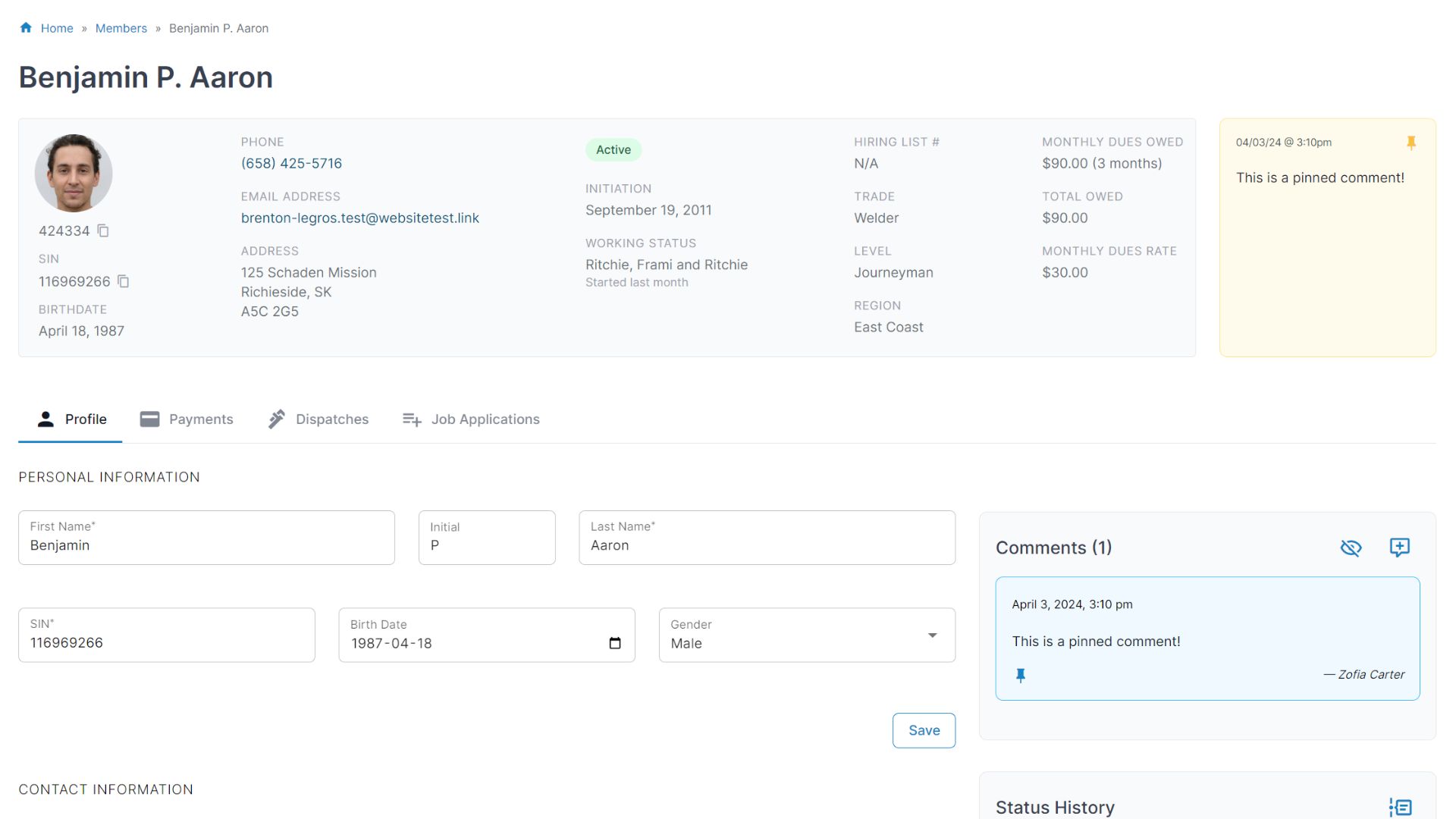Click the member email address link
1456x819 pixels.
tap(360, 218)
